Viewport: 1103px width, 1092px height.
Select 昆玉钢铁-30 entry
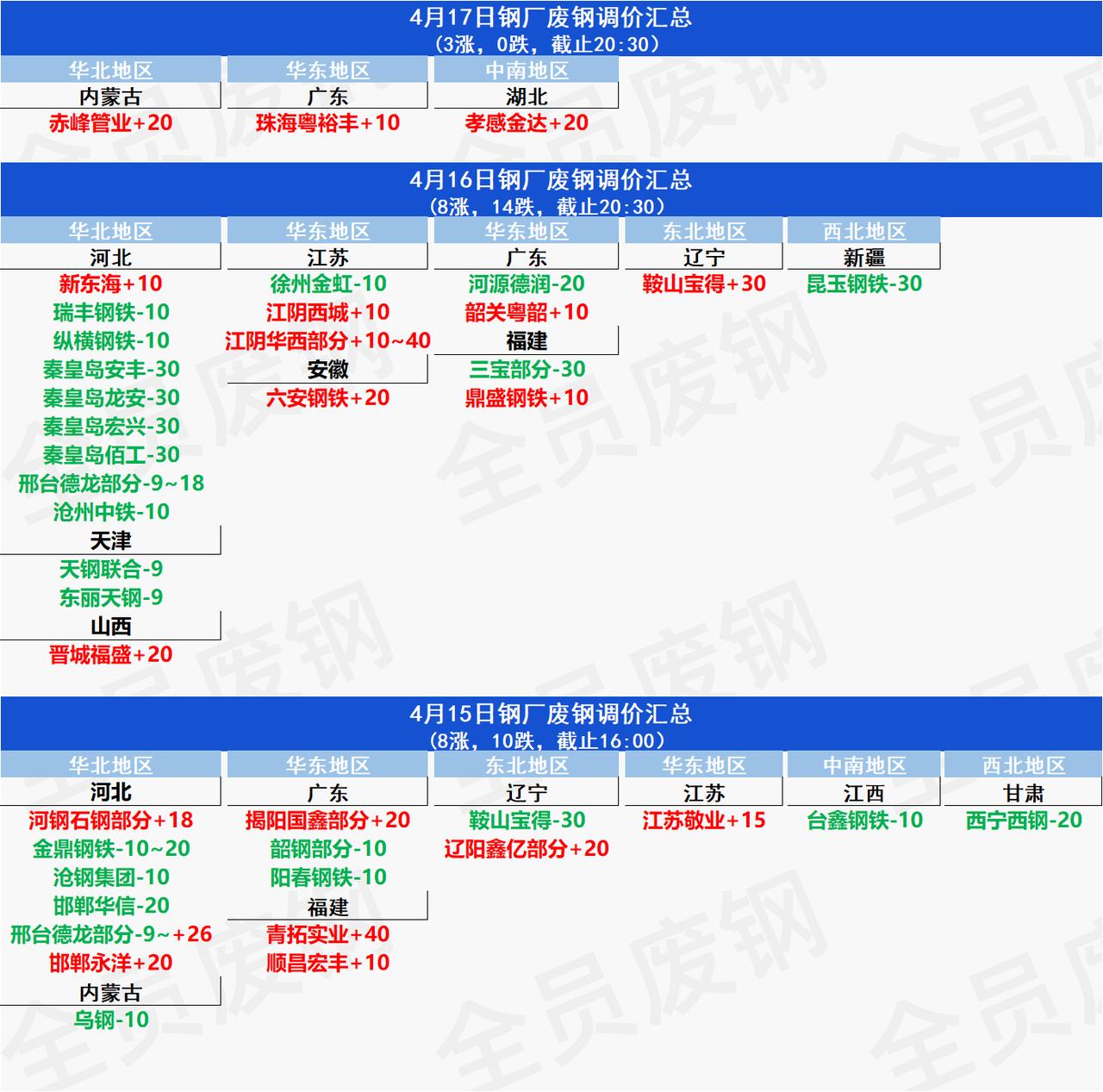tap(863, 284)
